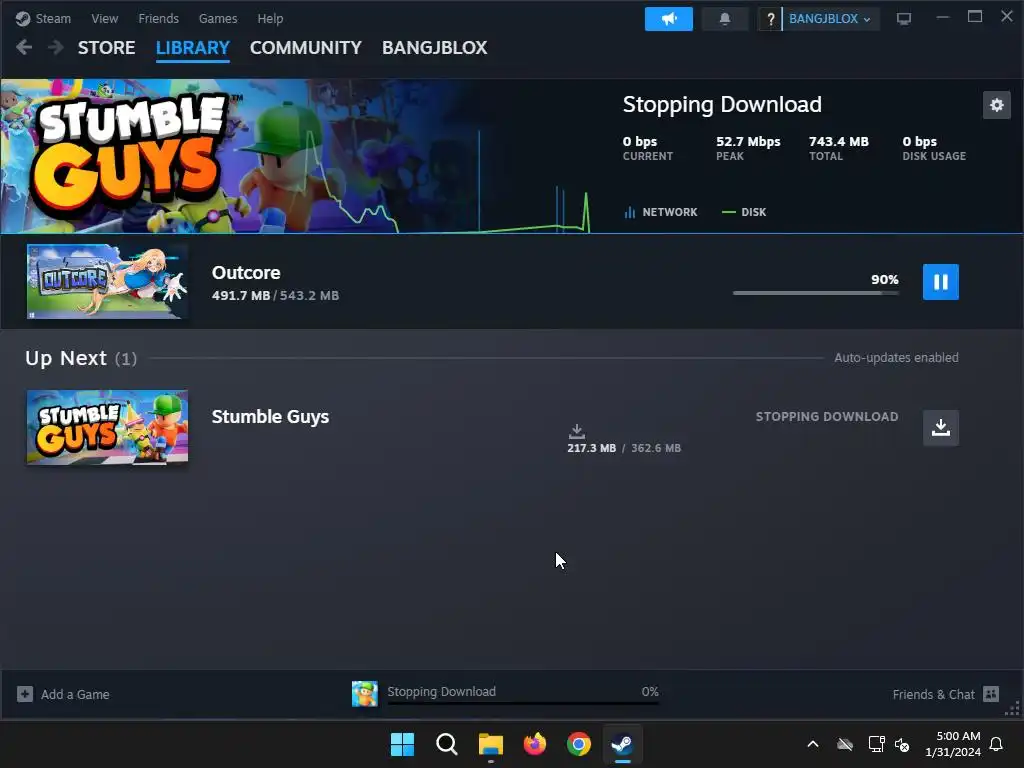
Task: Click the STOPPING DOWNLOAD status text
Action: 827,417
